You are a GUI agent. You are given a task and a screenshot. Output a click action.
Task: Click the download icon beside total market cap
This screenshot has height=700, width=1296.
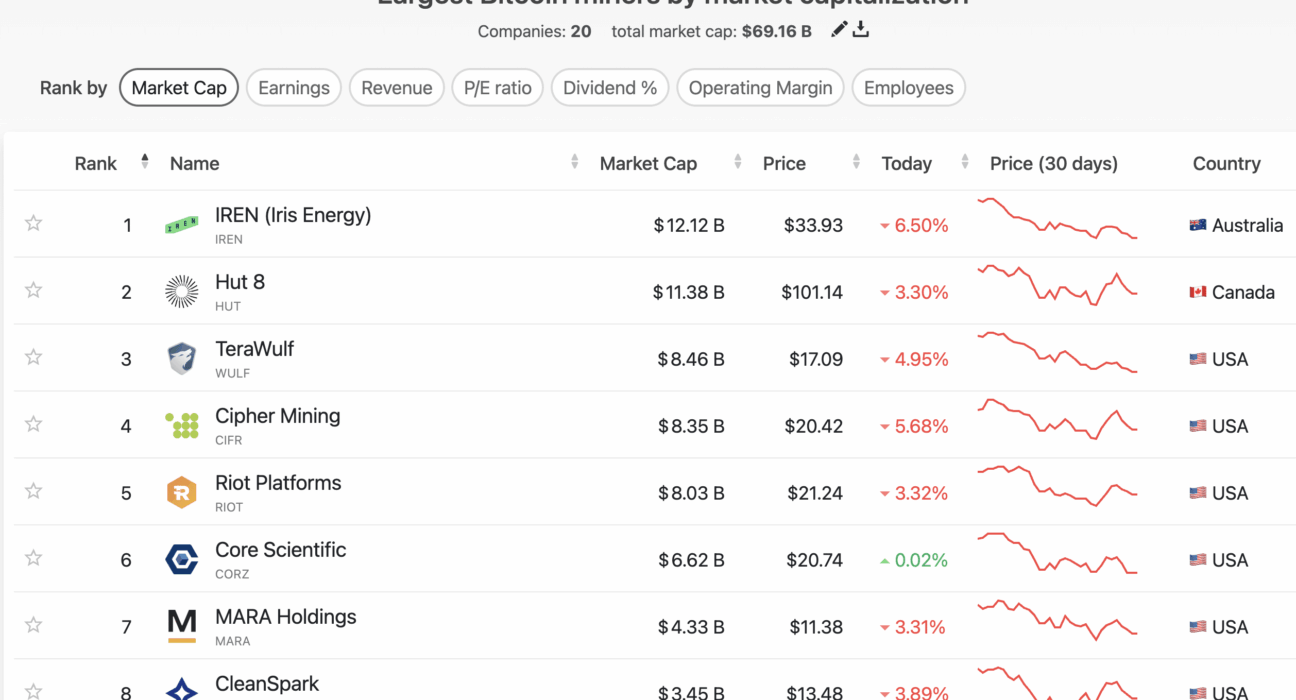click(861, 30)
